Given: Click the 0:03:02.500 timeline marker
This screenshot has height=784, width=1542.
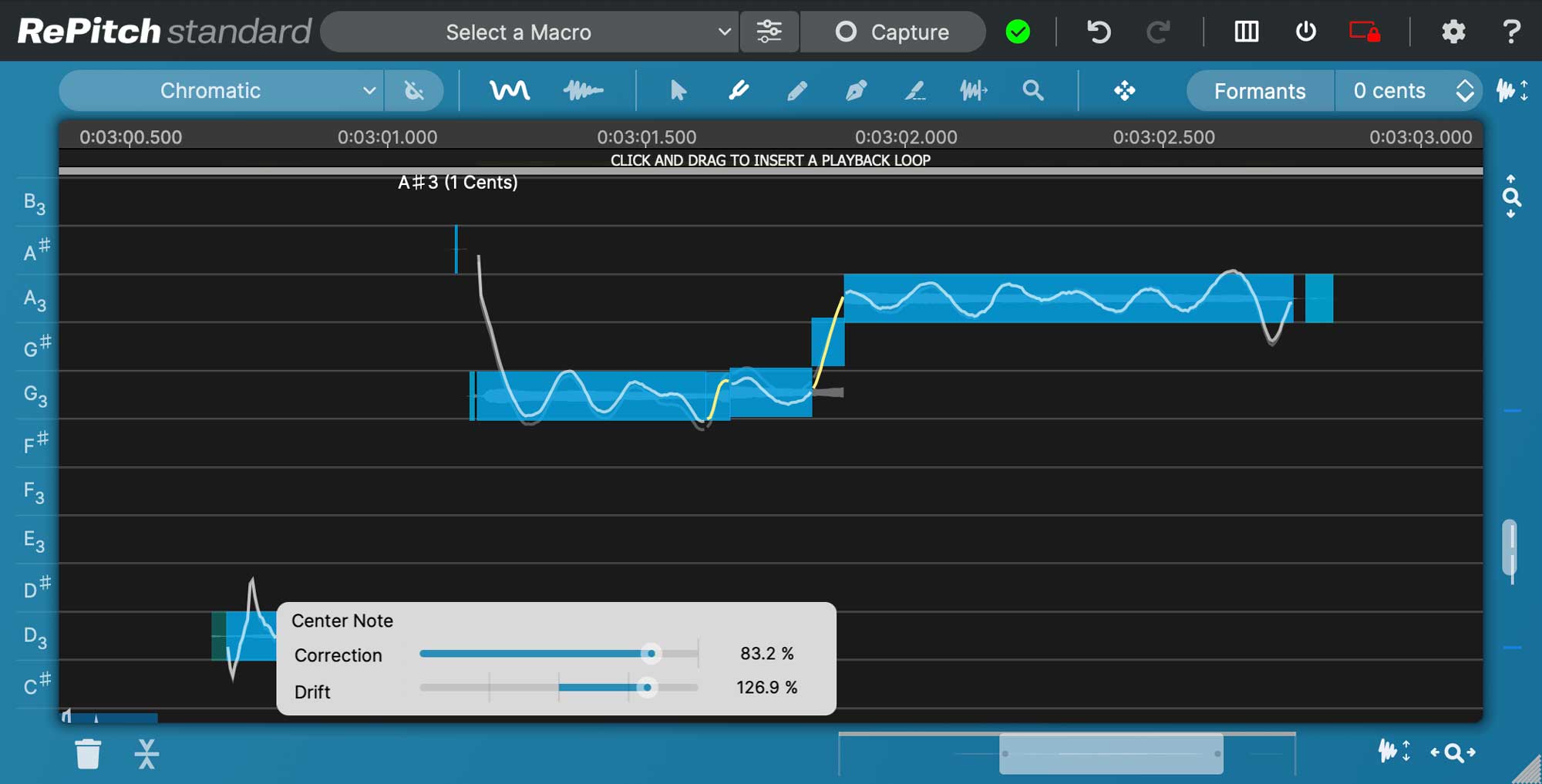Looking at the screenshot, I should tap(1163, 137).
